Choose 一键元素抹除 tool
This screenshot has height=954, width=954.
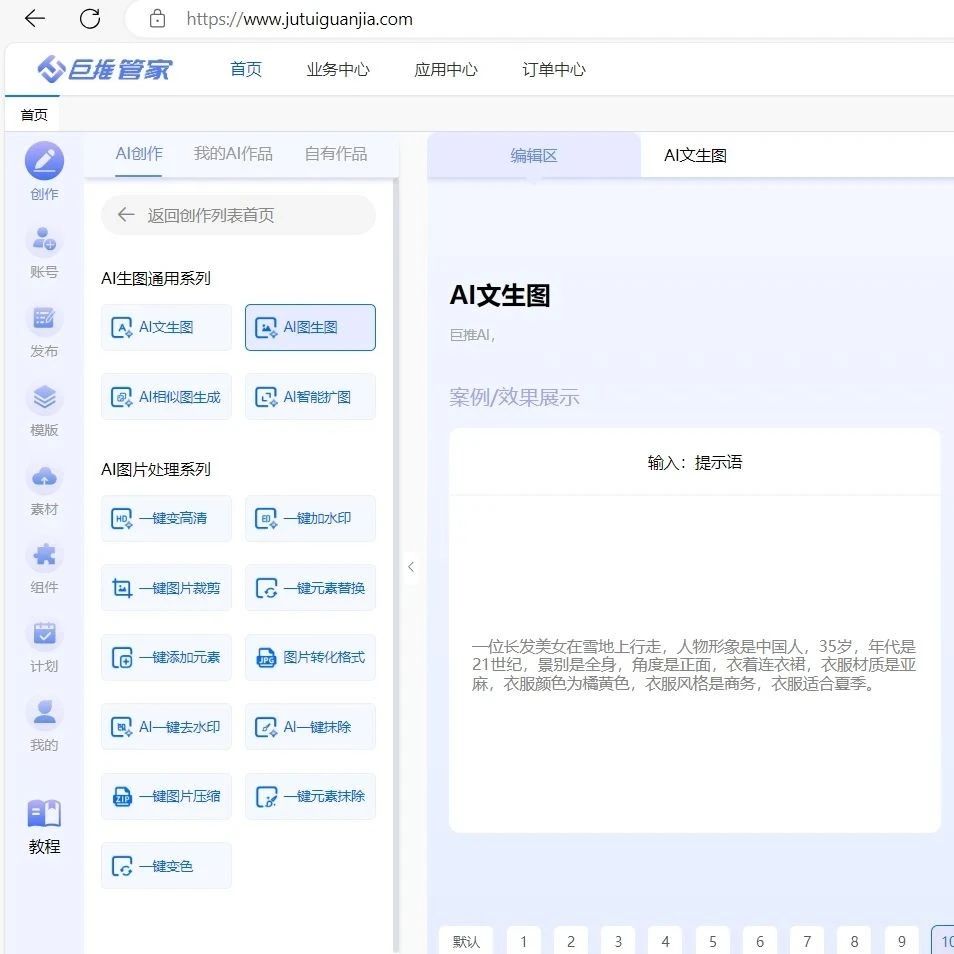310,796
